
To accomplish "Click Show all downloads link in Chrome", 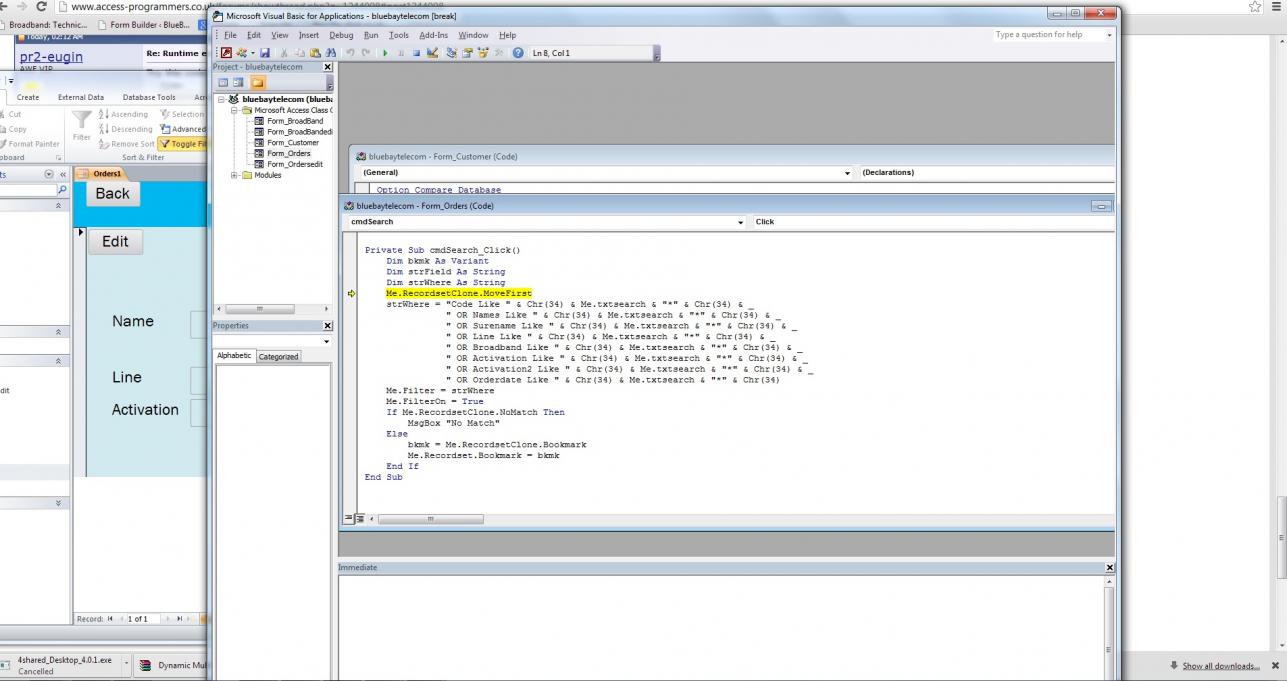I will coord(1220,666).
